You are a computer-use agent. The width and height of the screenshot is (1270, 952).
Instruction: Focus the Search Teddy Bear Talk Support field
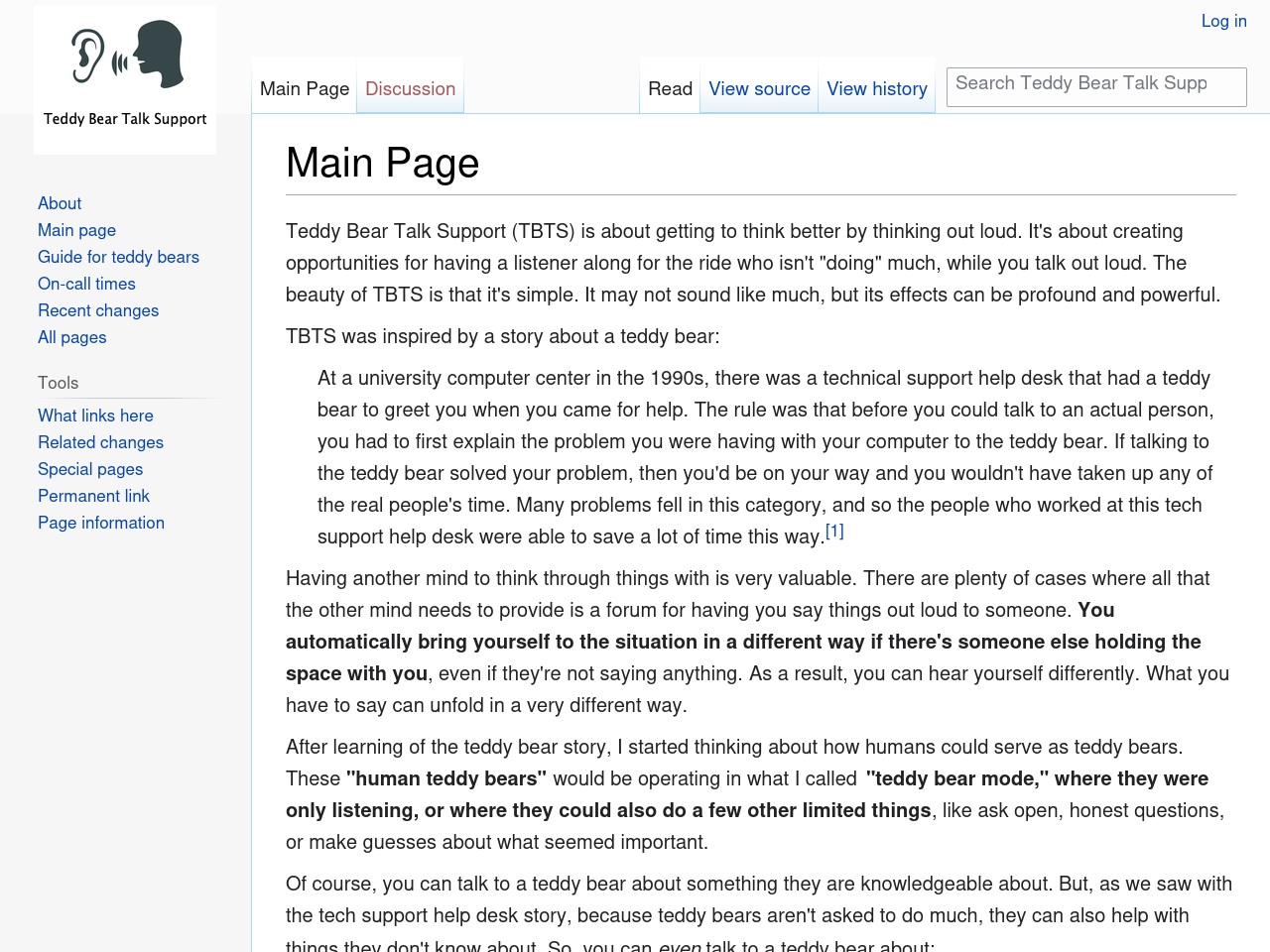click(1096, 86)
